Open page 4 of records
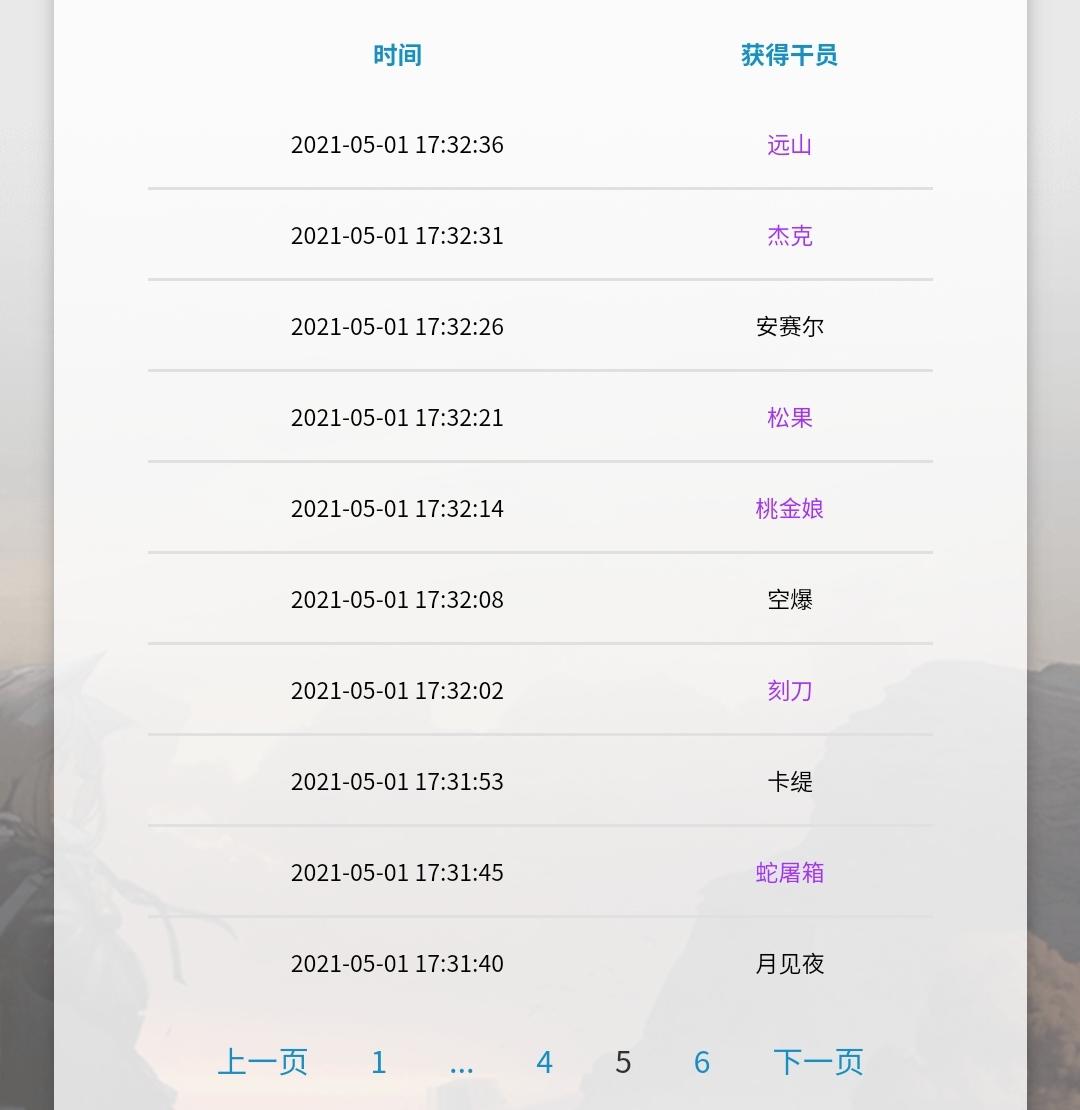The height and width of the screenshot is (1110, 1080). click(x=544, y=1062)
